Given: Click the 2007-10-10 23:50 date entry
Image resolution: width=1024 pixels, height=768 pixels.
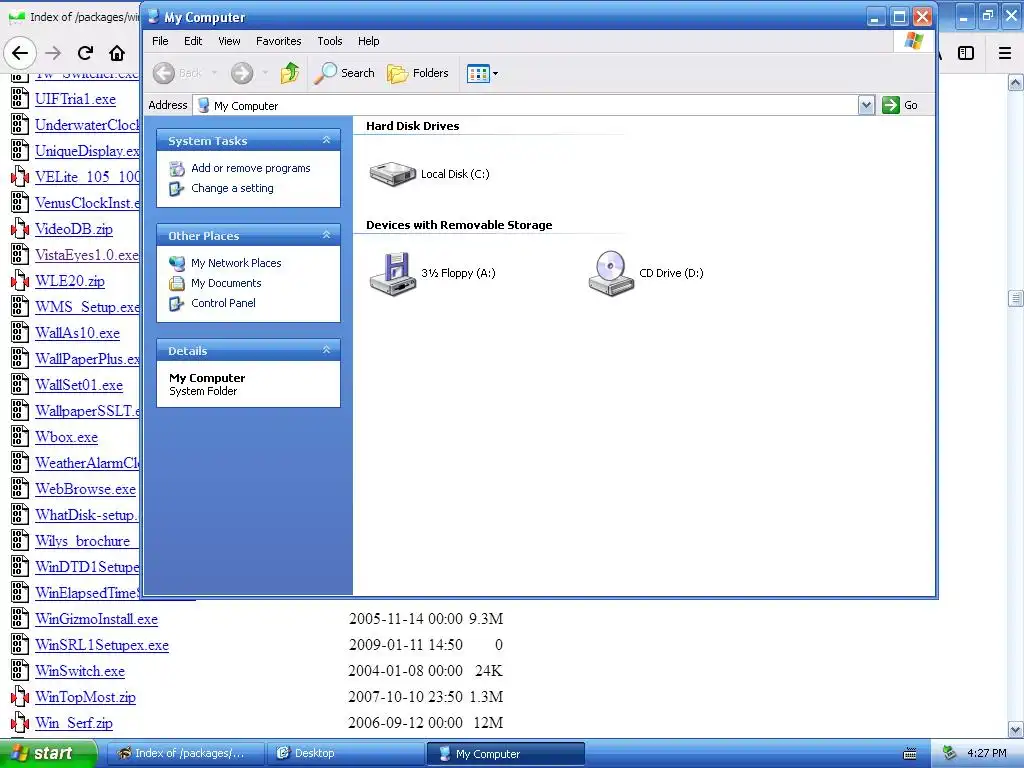Looking at the screenshot, I should pyautogui.click(x=406, y=697).
